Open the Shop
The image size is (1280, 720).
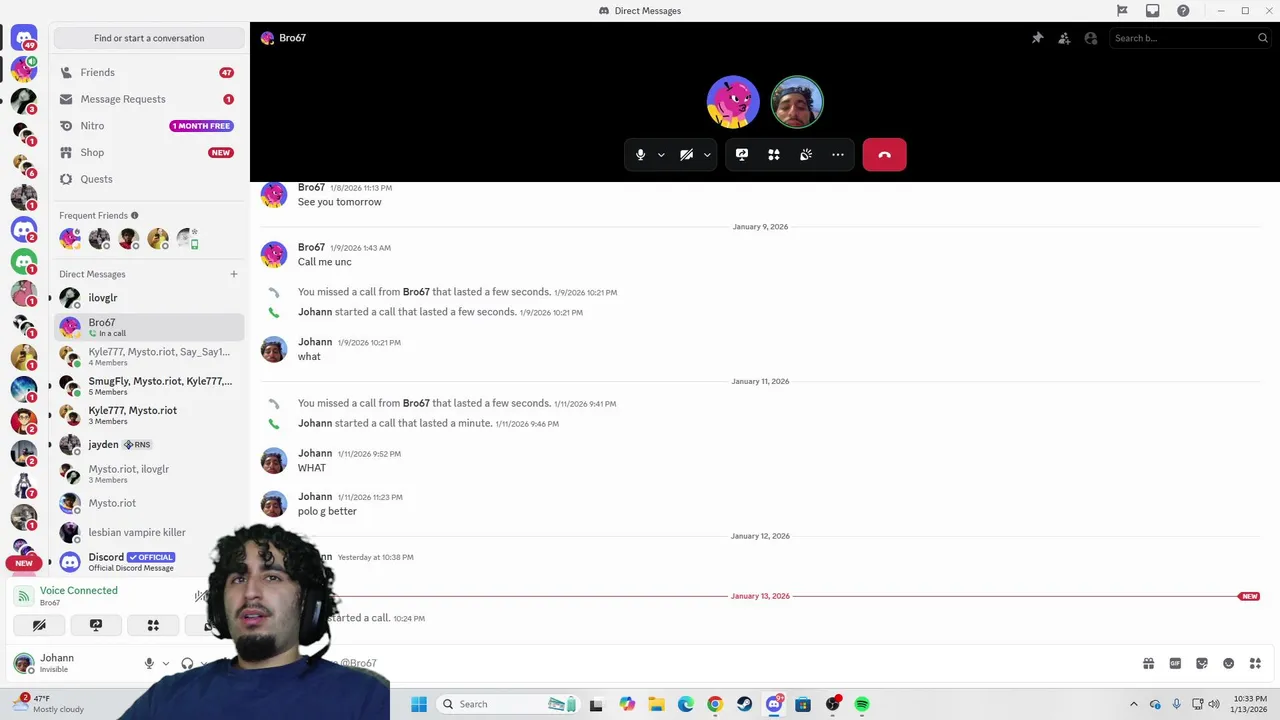149,152
